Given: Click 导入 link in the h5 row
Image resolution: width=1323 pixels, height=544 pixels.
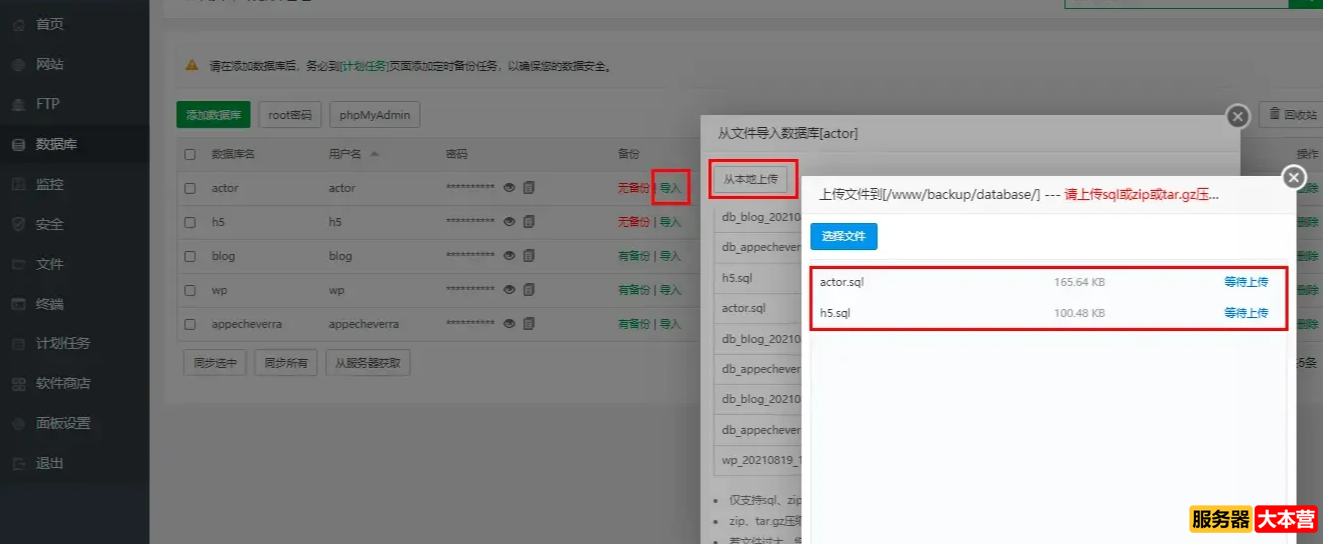Looking at the screenshot, I should [x=670, y=222].
